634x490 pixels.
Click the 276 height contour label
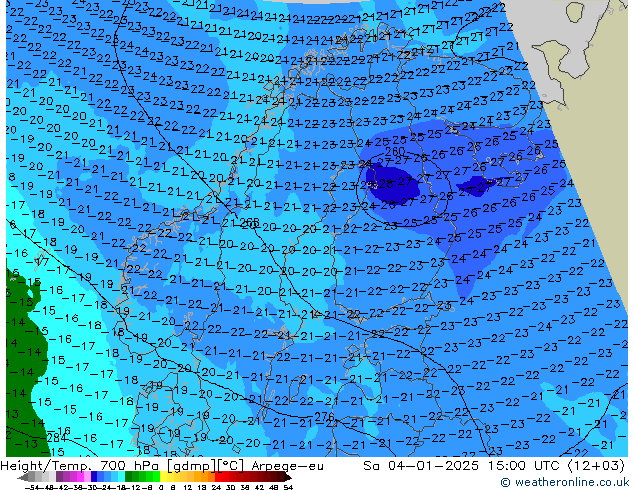(x=324, y=417)
